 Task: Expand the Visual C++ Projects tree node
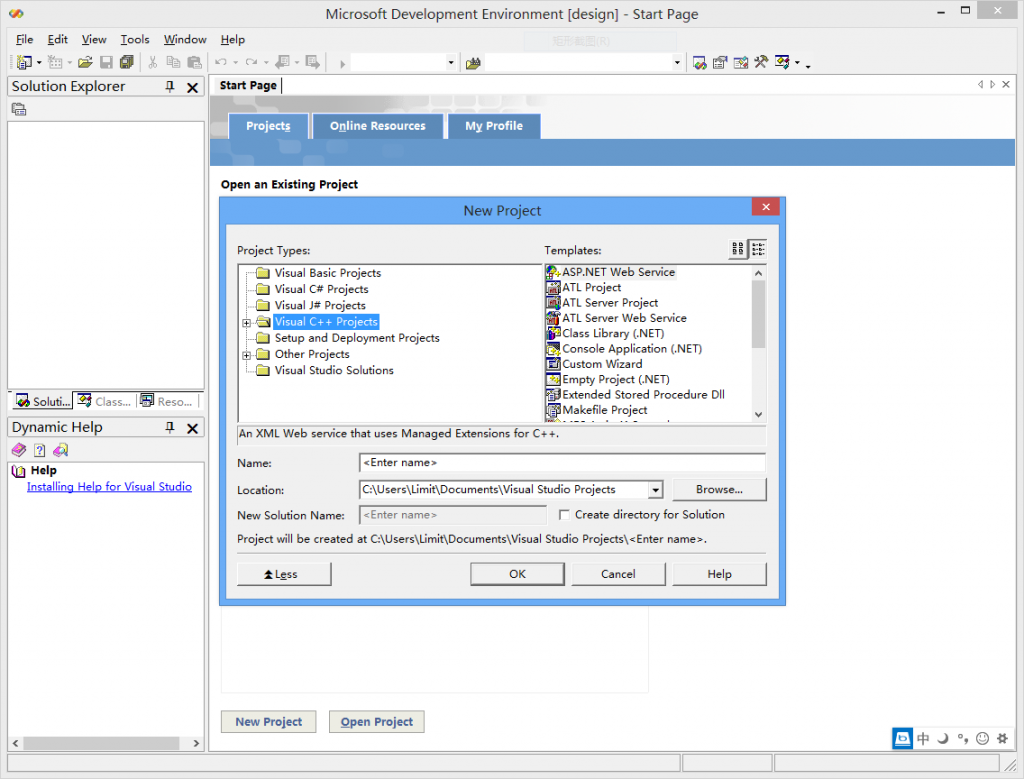click(x=248, y=321)
